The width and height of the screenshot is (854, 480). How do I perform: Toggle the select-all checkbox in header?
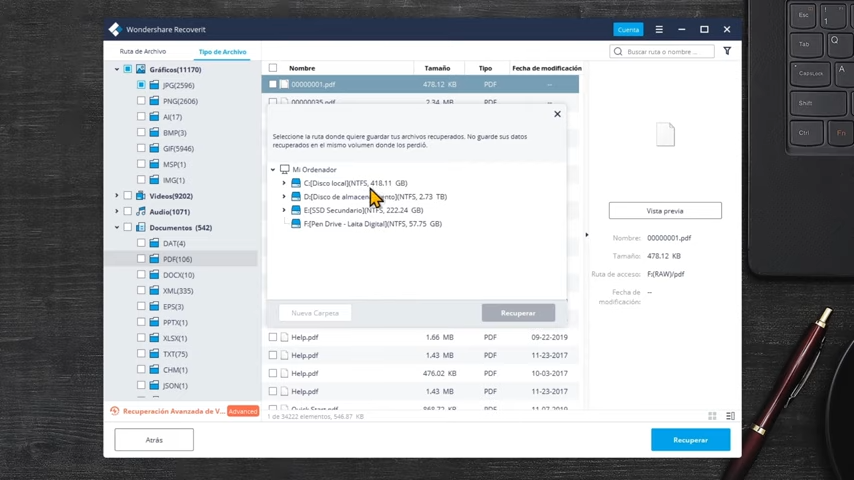(x=273, y=68)
